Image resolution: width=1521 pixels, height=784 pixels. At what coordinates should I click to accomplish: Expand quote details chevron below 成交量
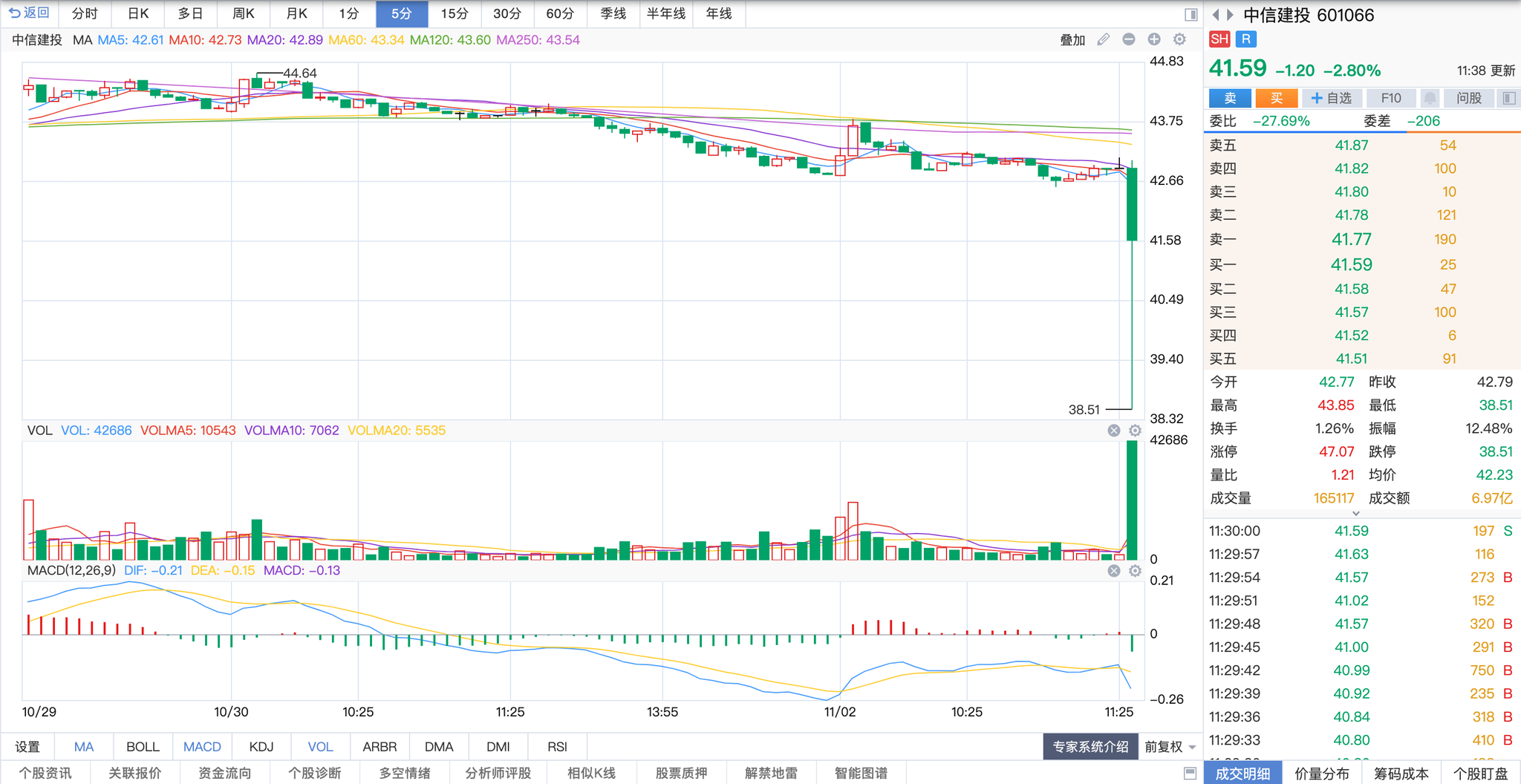[1356, 513]
